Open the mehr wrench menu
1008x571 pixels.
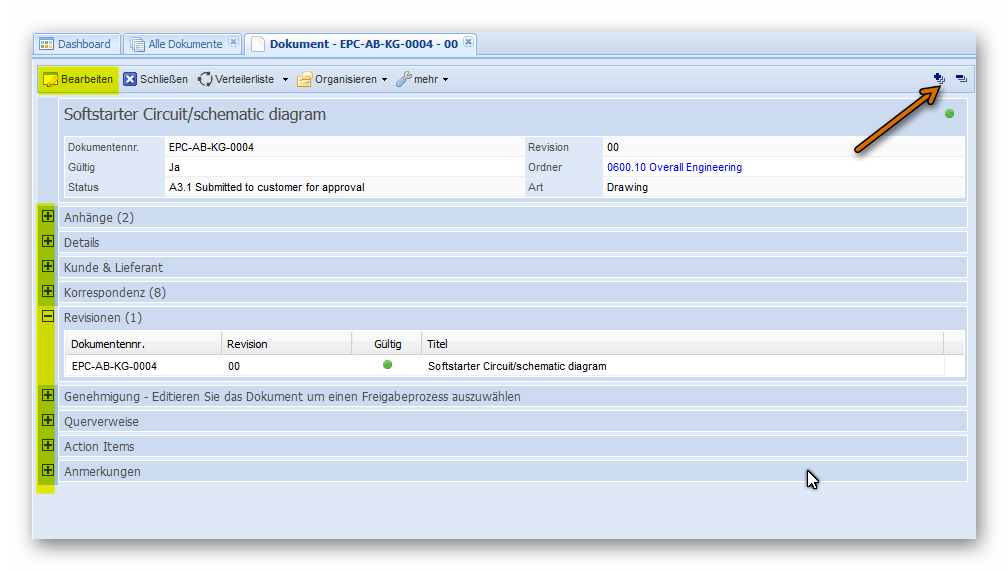coord(422,79)
